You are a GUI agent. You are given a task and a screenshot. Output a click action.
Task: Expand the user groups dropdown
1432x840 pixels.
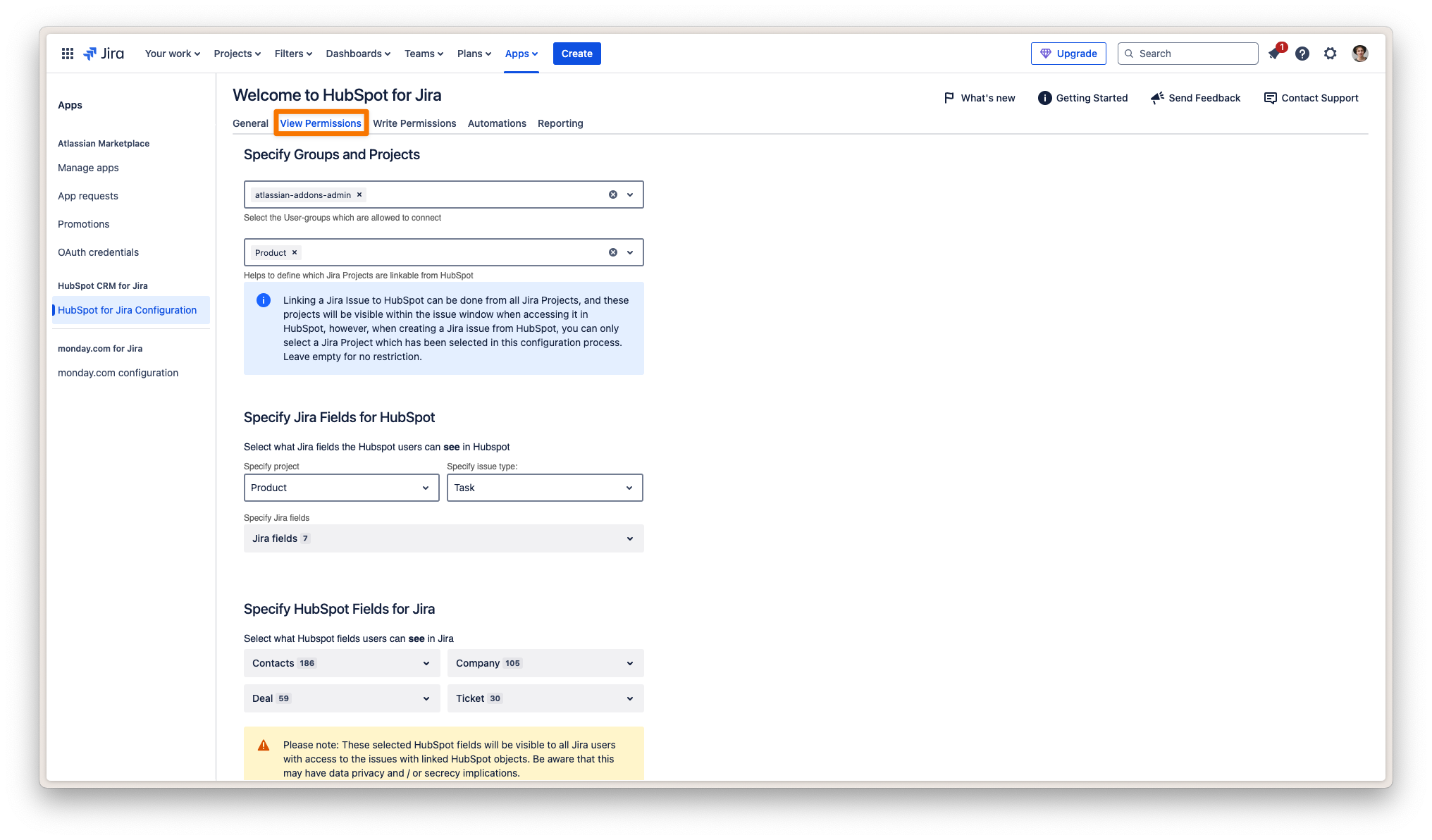tap(630, 194)
